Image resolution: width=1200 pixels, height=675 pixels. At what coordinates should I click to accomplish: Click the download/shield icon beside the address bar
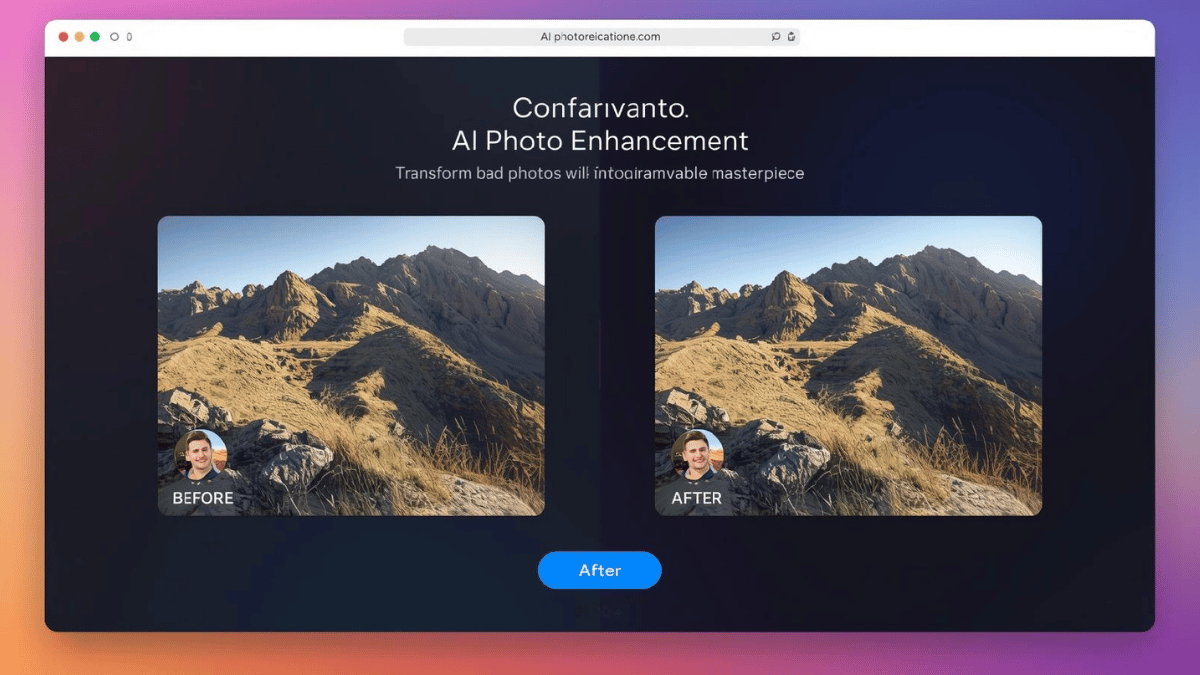tap(790, 36)
